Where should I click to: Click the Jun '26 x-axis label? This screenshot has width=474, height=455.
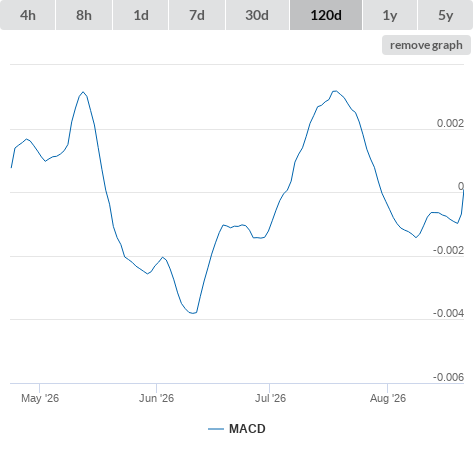coord(156,398)
